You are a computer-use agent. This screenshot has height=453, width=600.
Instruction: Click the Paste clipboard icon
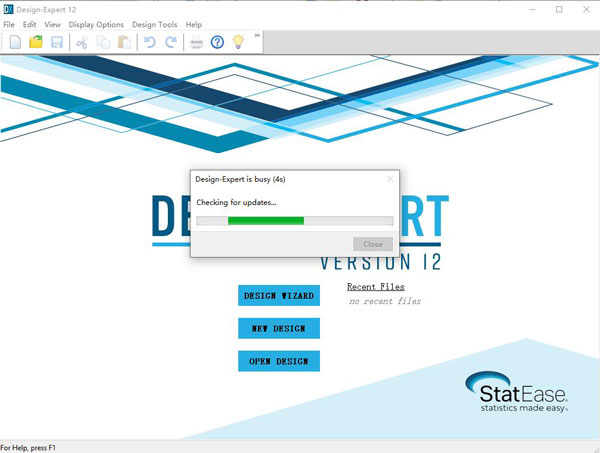124,42
